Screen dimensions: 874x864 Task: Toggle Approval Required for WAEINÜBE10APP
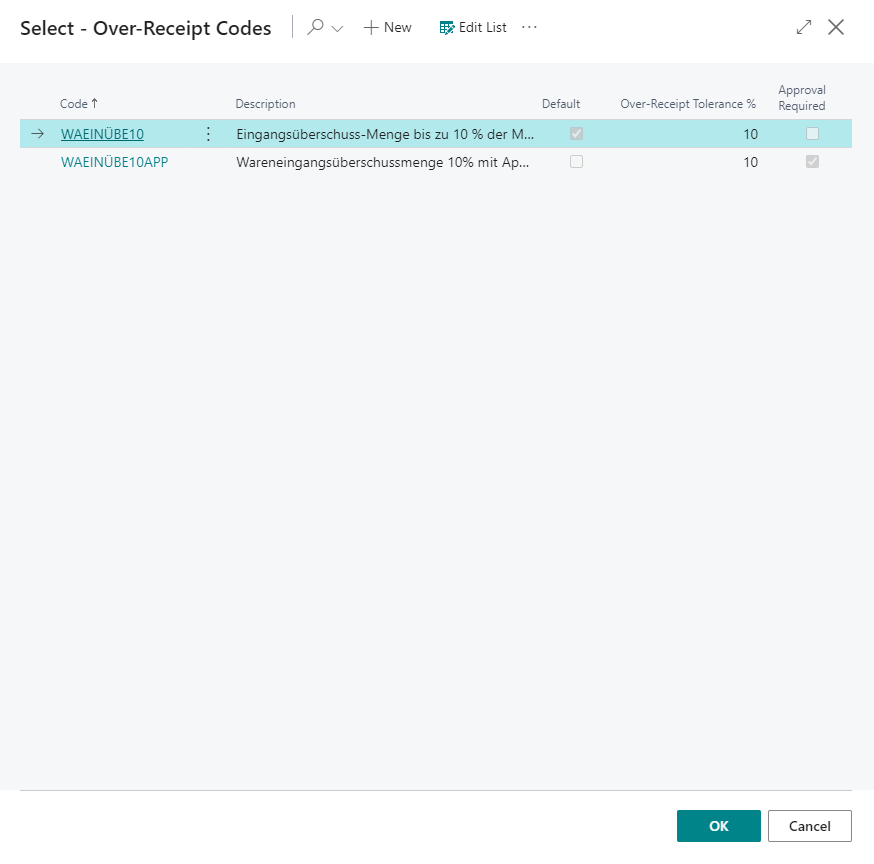tap(812, 162)
